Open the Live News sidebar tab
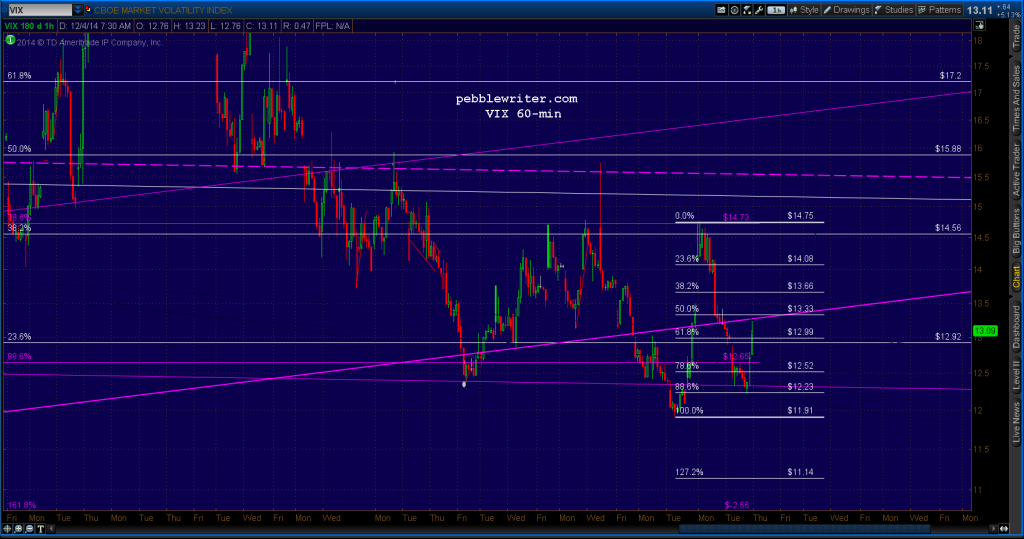Screen dimensions: 1024x539 1016,423
